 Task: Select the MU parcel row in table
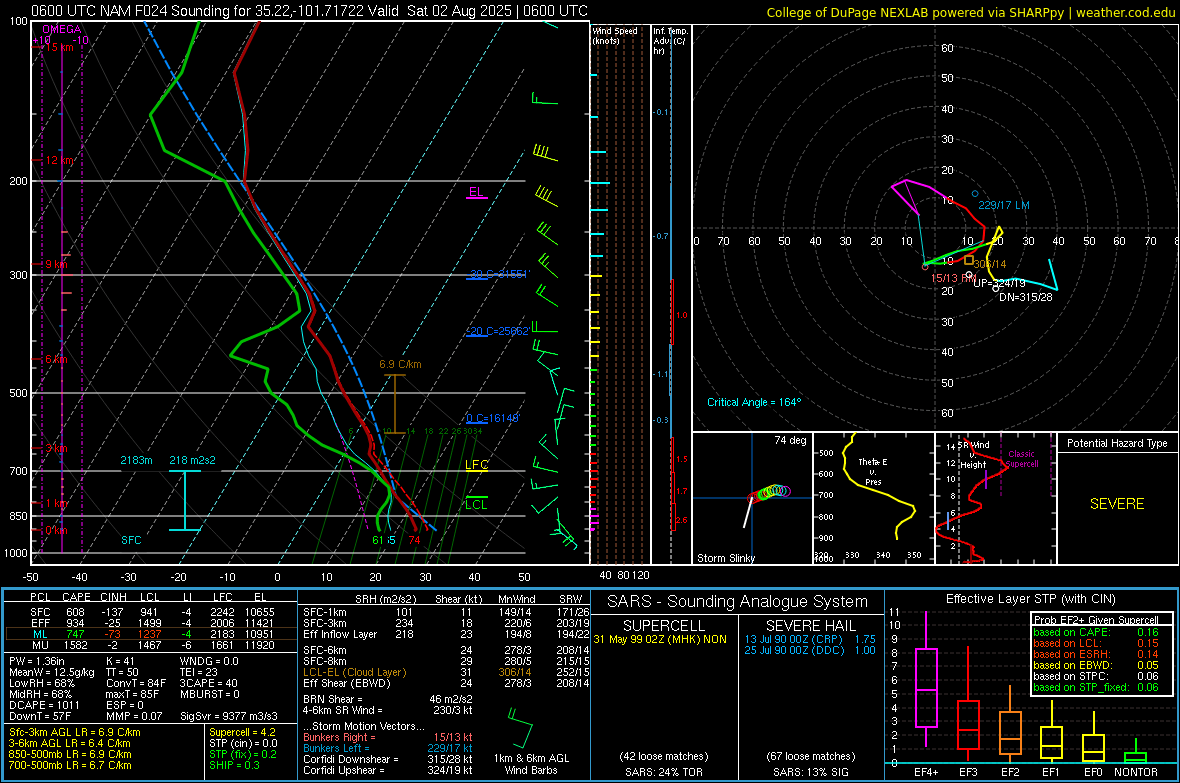pos(151,644)
